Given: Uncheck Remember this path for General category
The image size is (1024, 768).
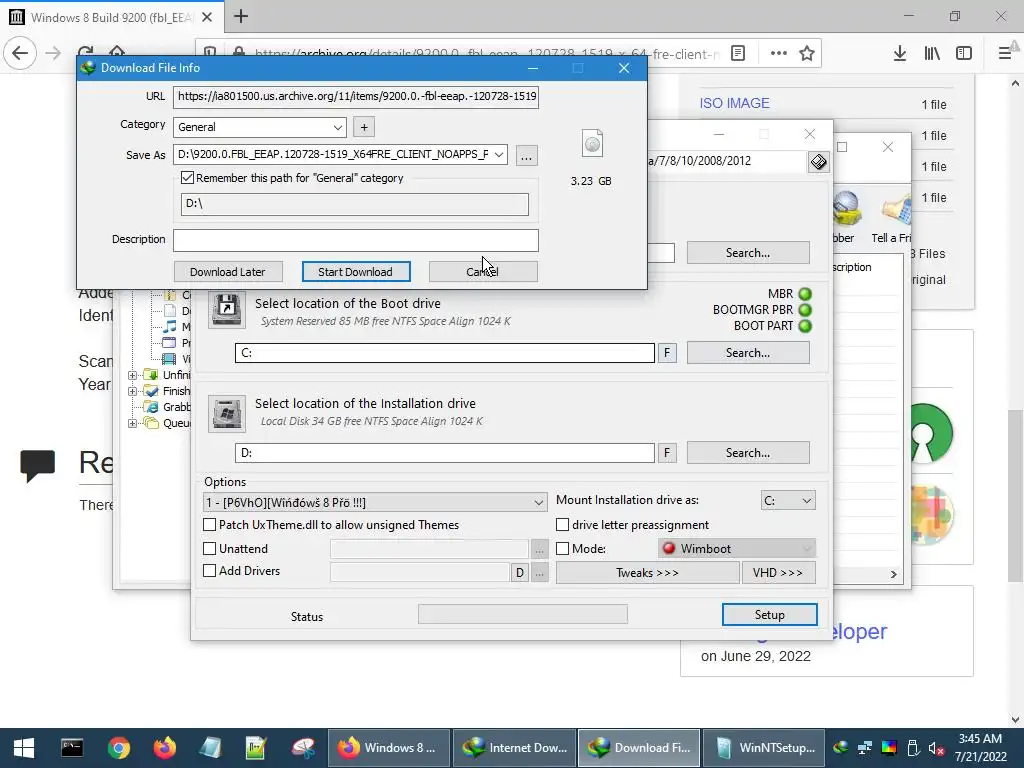Looking at the screenshot, I should click(x=187, y=178).
